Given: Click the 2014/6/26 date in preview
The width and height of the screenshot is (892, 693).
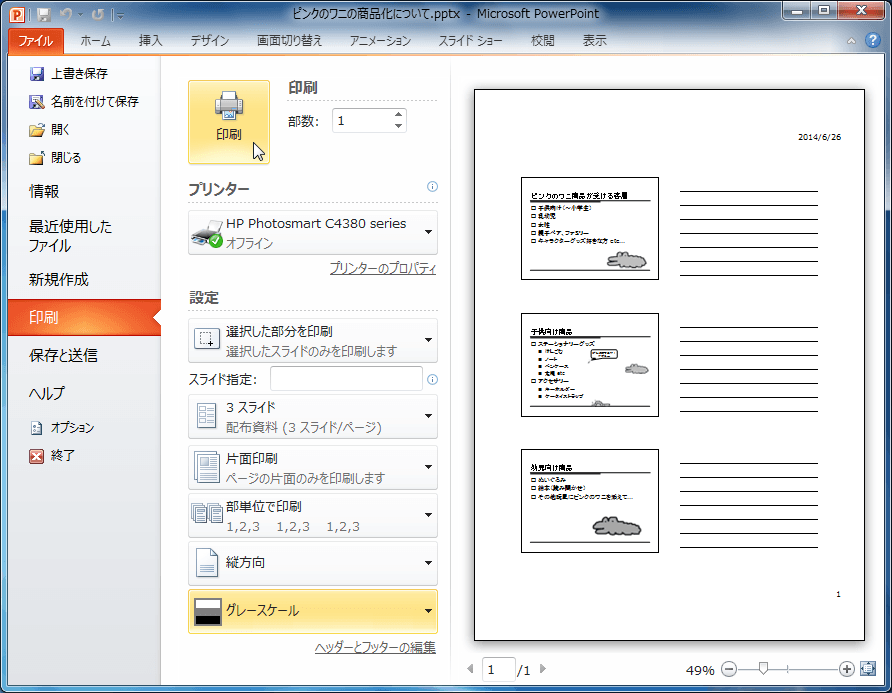Looking at the screenshot, I should click(819, 137).
